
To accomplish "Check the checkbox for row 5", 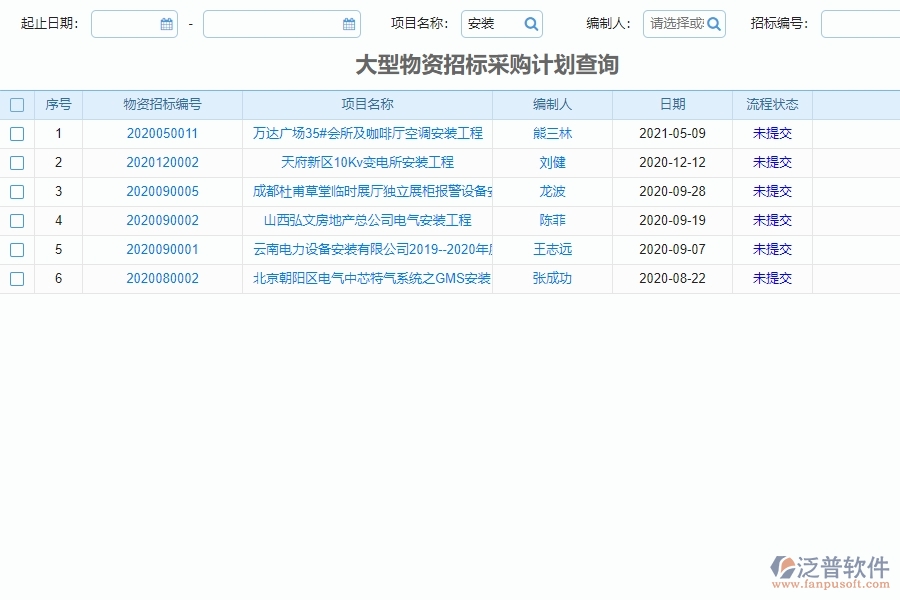I will [x=17, y=249].
